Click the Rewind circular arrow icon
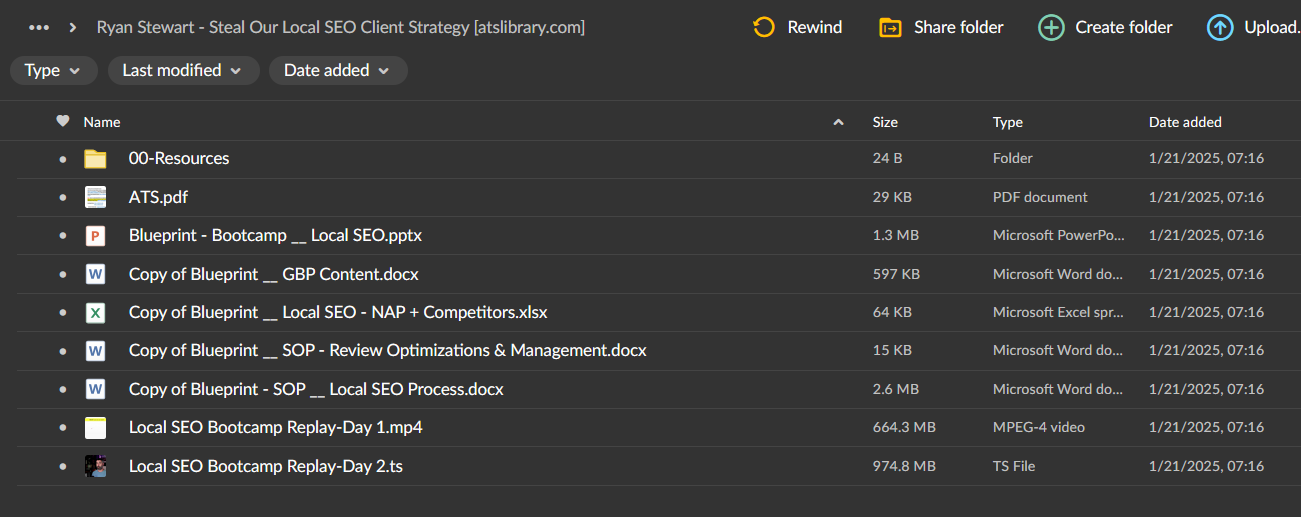Viewport: 1301px width, 517px height. pyautogui.click(x=764, y=27)
